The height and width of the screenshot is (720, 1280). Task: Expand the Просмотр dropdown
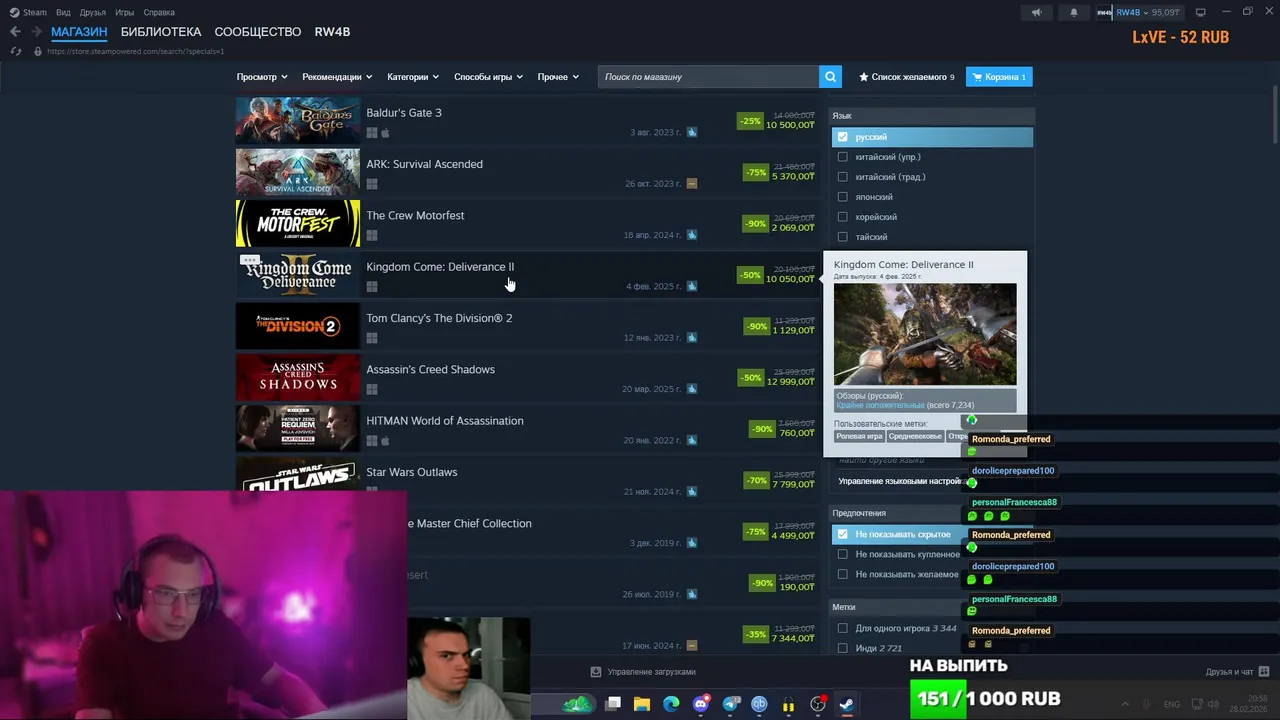click(x=262, y=77)
